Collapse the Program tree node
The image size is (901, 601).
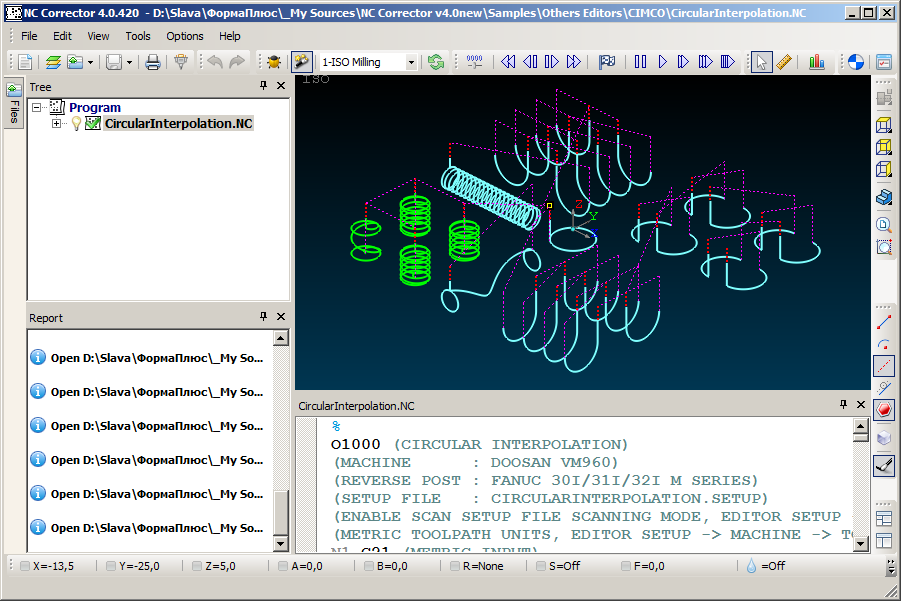(x=37, y=107)
